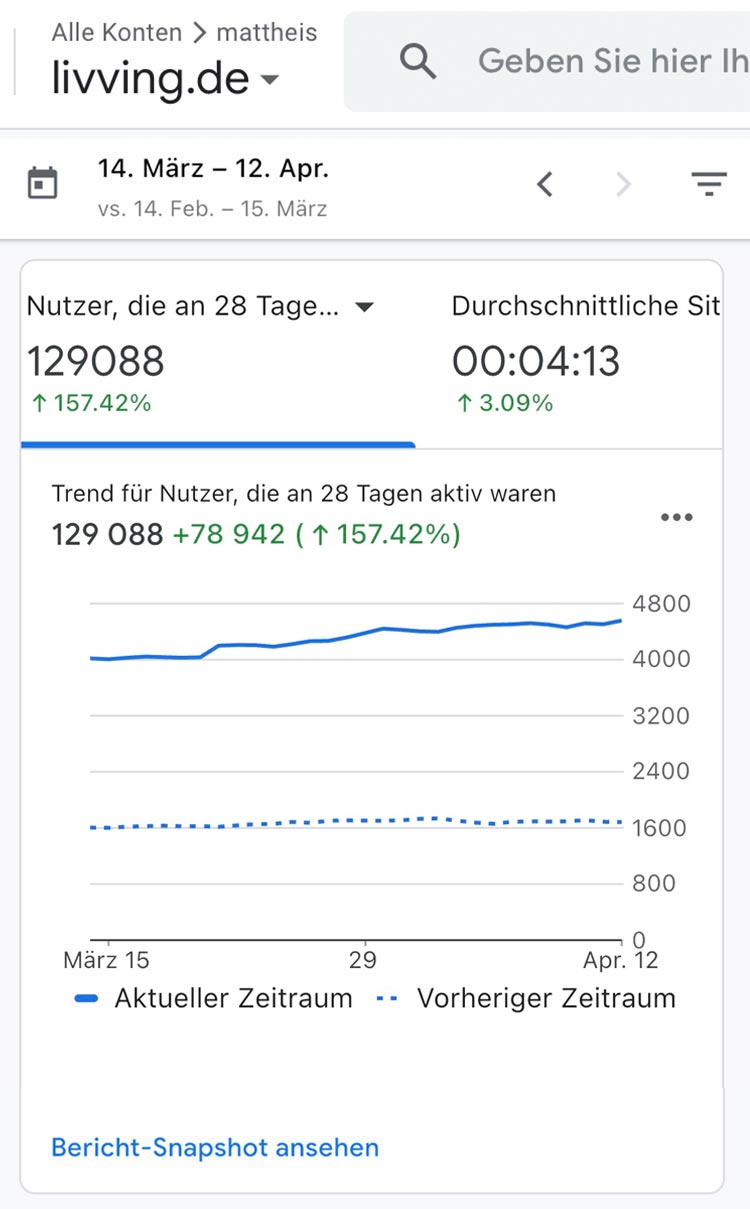Viewport: 750px width, 1209px height.
Task: Go to the next period arrow
Action: [624, 184]
